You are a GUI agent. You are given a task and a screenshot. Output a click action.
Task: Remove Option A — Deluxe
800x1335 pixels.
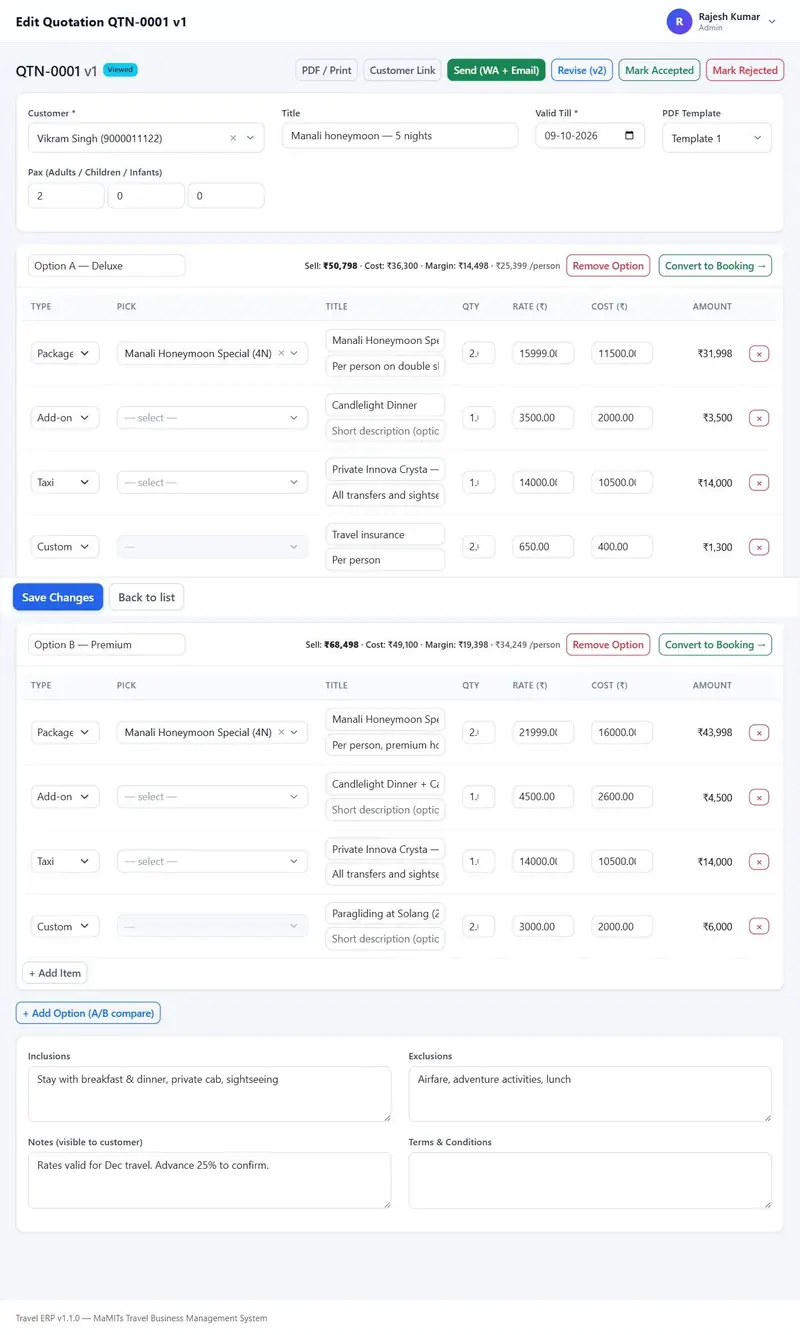pos(608,266)
